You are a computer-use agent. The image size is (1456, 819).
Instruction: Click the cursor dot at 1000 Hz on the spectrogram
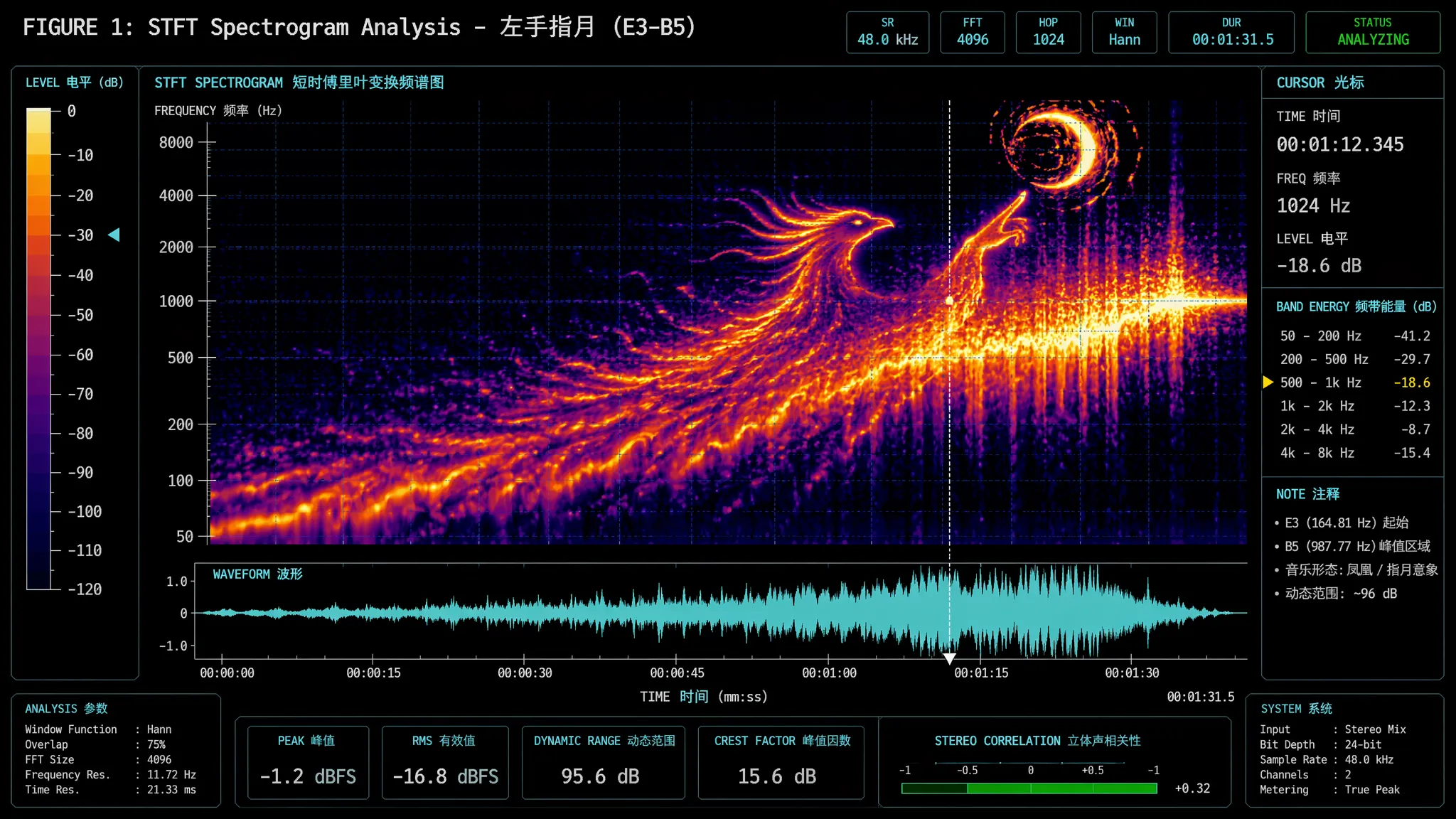coord(949,301)
